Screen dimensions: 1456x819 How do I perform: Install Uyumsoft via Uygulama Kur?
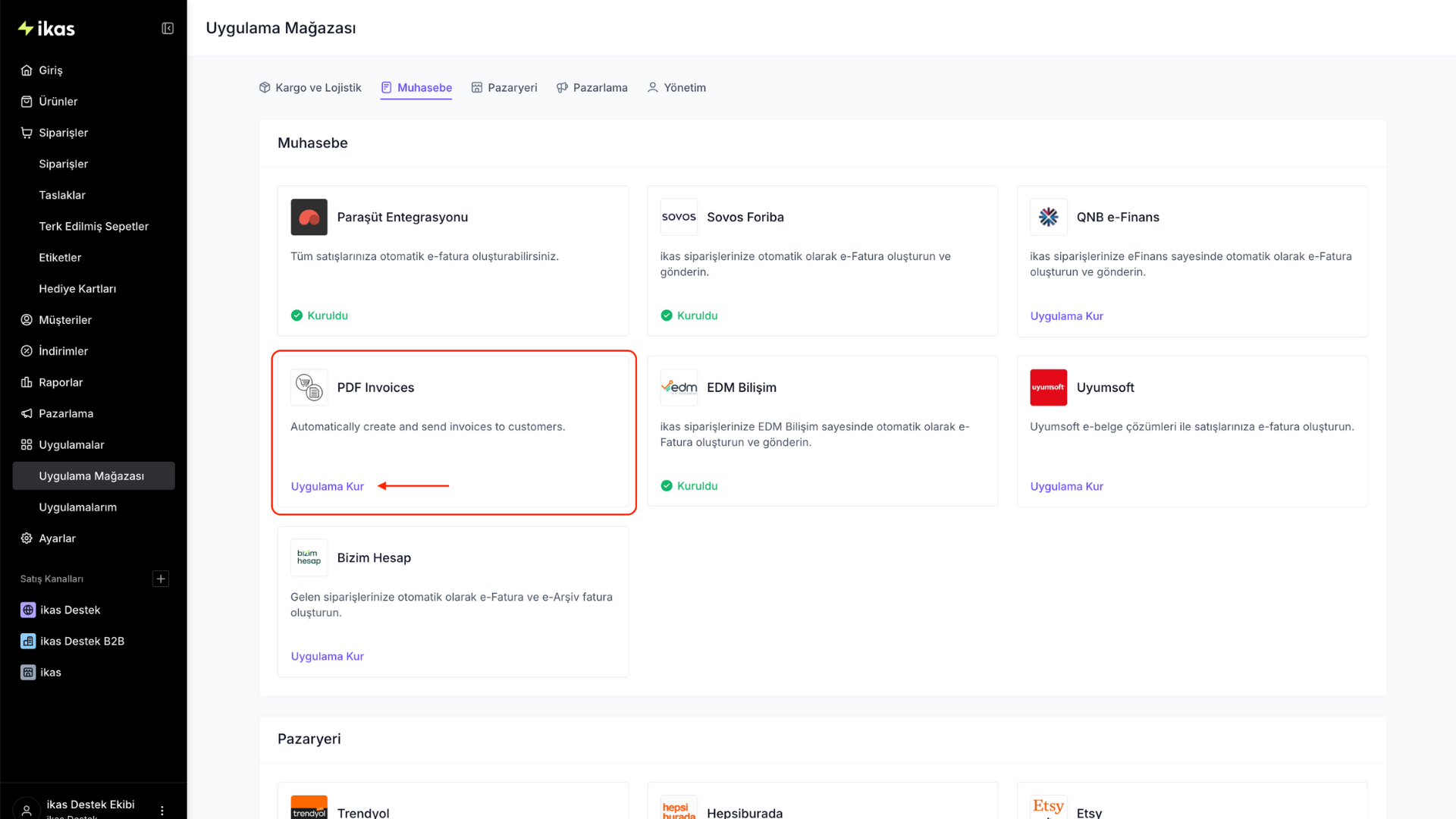click(x=1066, y=486)
